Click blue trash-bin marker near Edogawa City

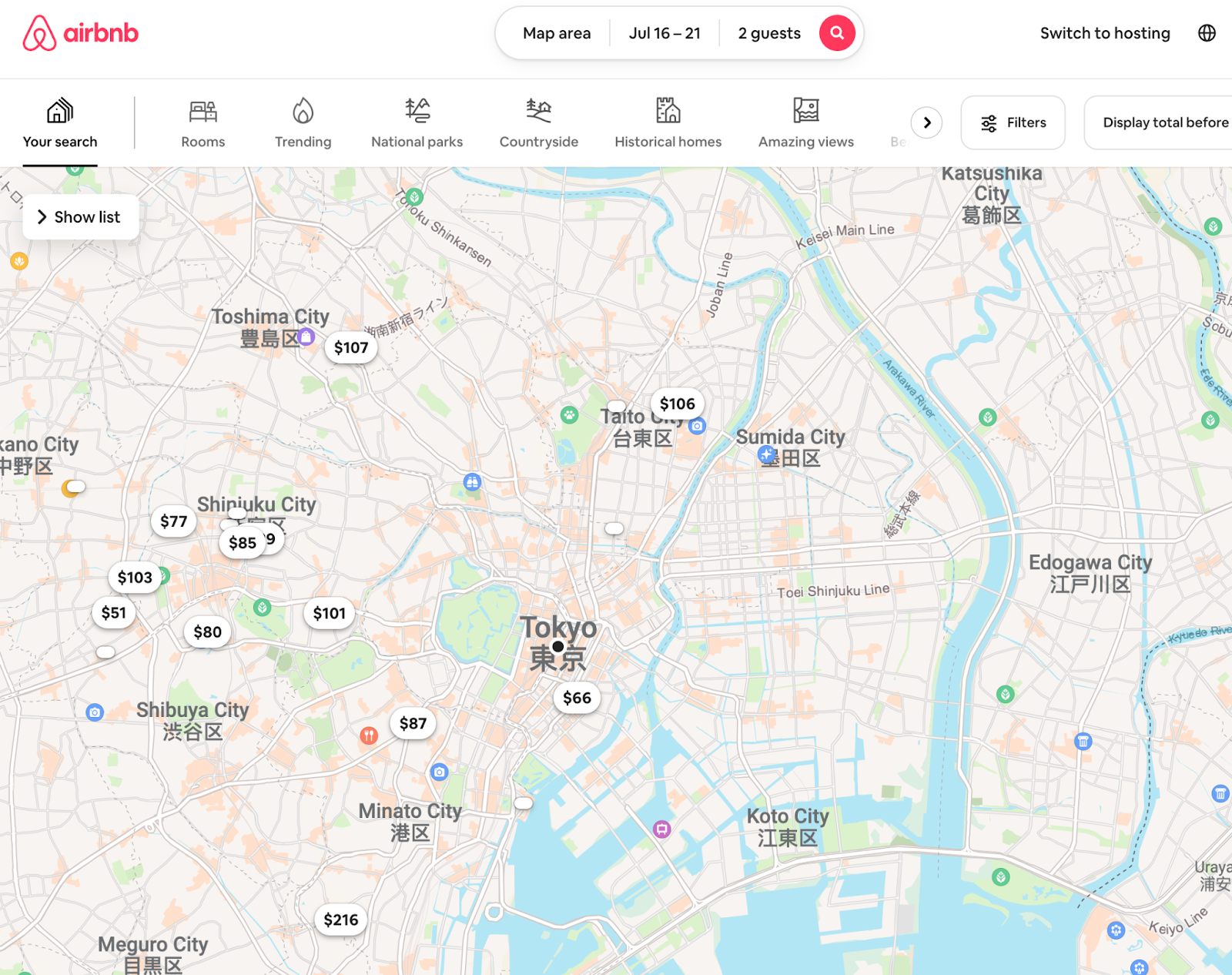[1083, 742]
